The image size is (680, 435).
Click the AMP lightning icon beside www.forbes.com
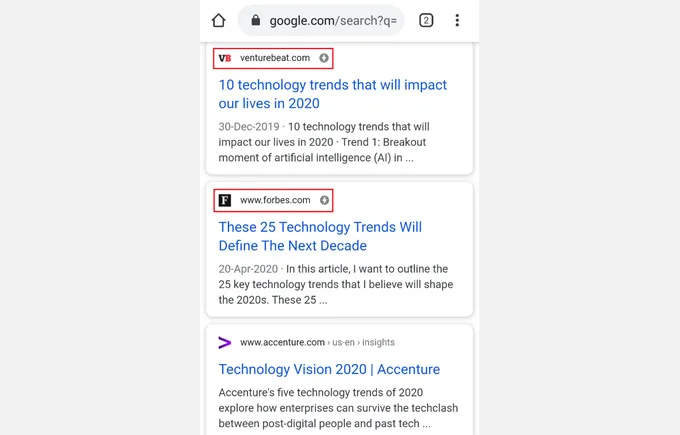pyautogui.click(x=324, y=200)
